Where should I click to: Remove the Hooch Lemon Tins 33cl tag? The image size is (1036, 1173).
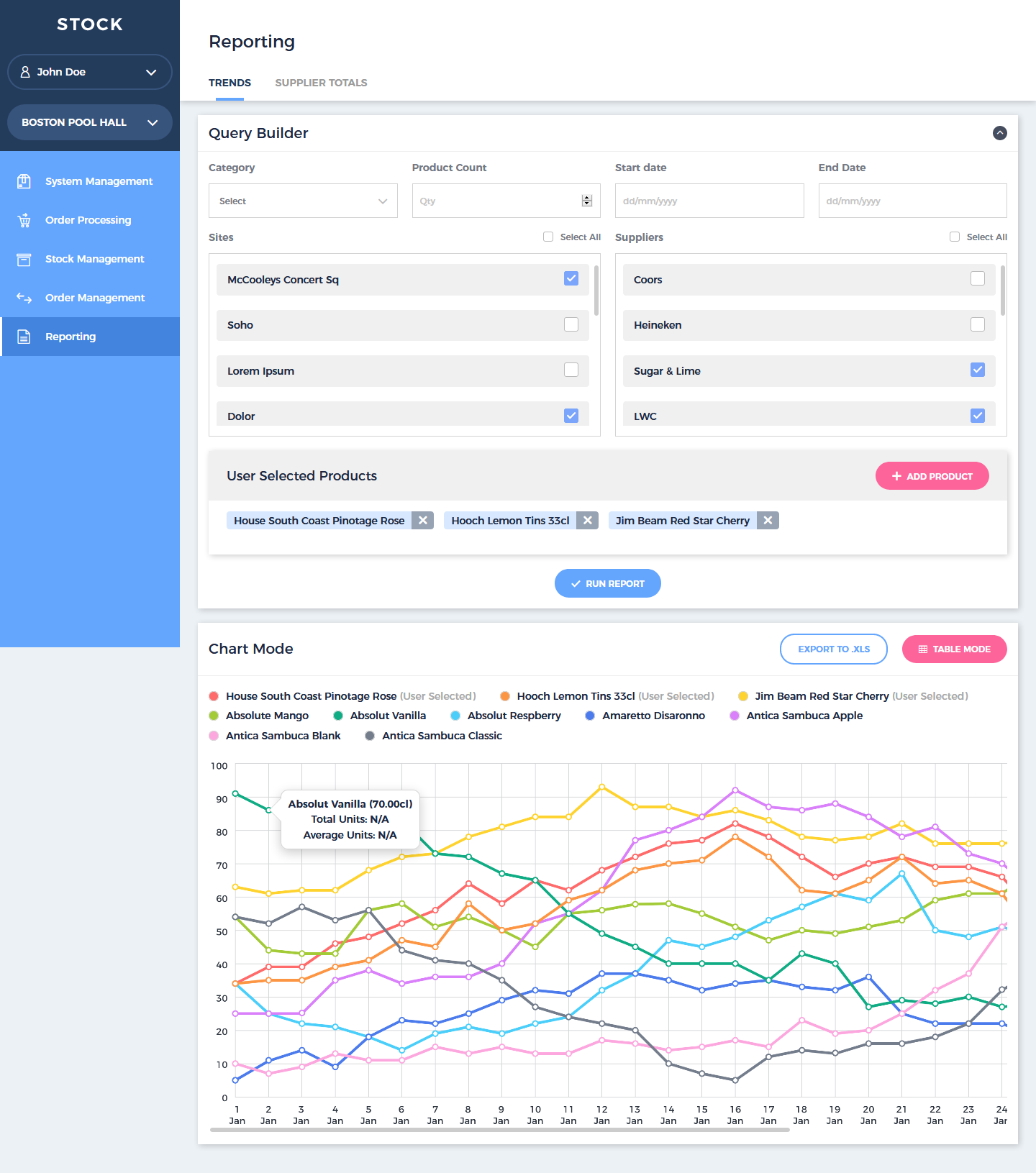[588, 521]
